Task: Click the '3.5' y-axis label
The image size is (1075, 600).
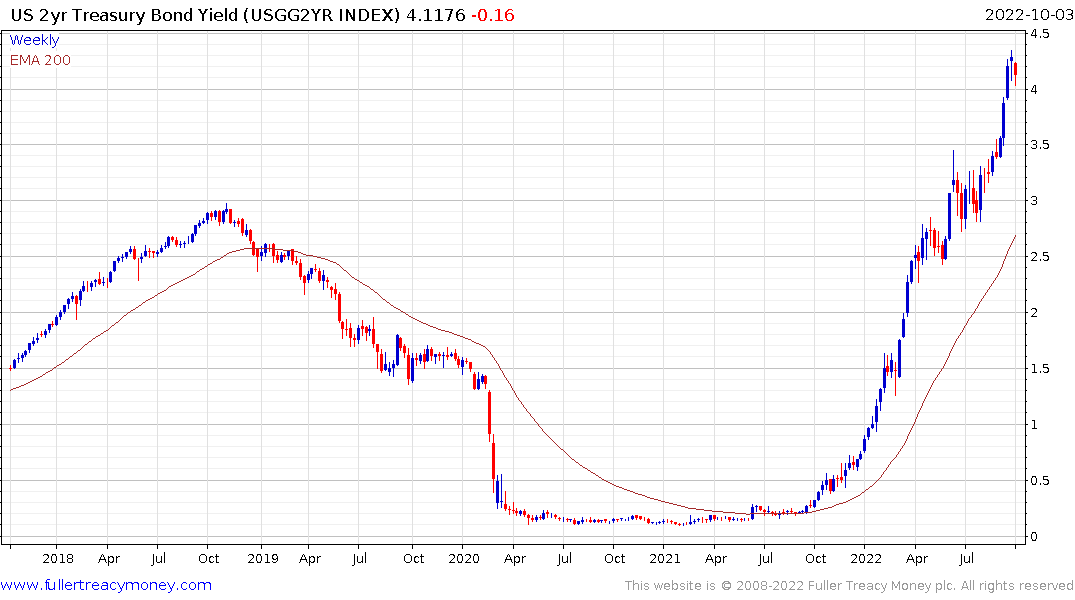Action: [x=1039, y=145]
